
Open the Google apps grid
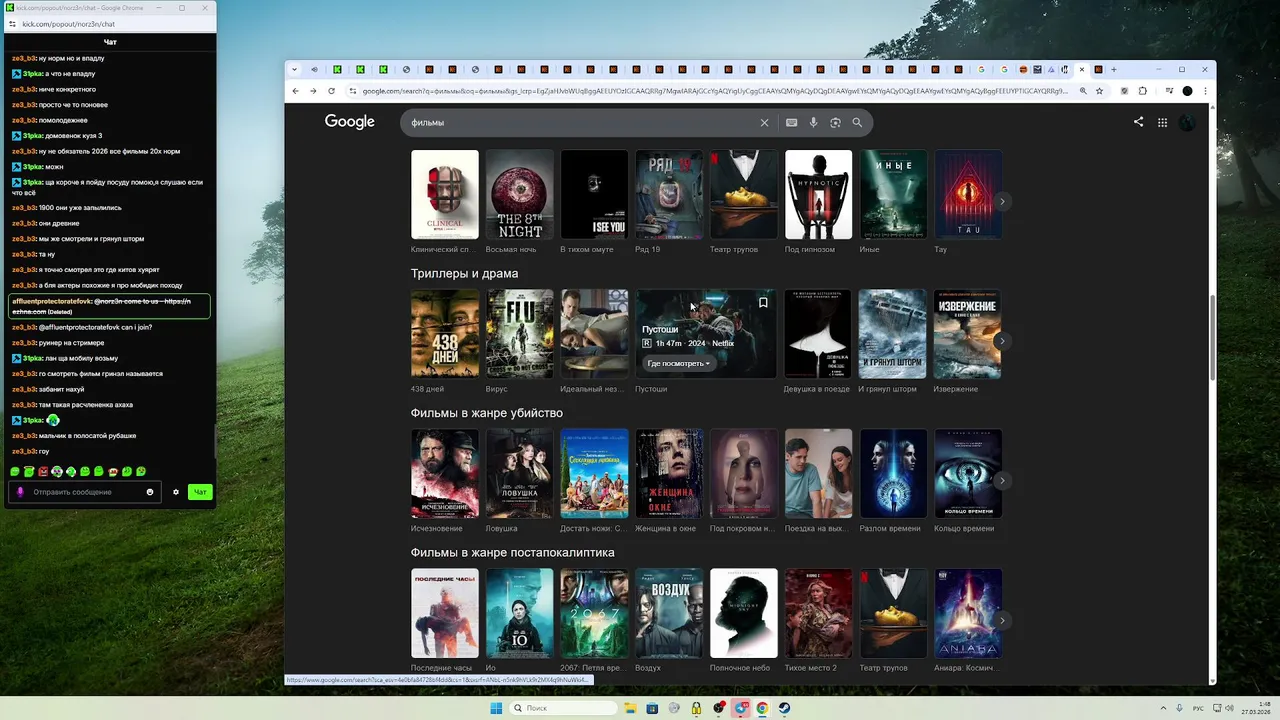(x=1162, y=122)
